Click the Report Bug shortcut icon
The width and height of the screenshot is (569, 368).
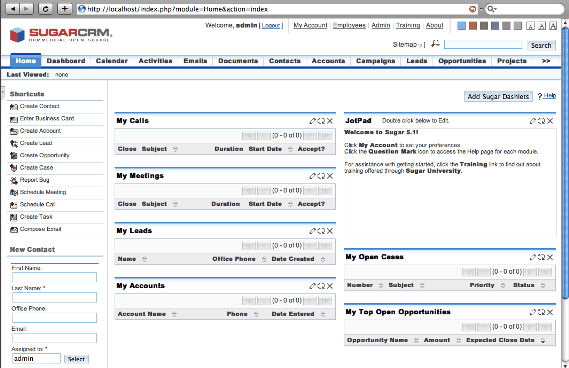tap(14, 180)
